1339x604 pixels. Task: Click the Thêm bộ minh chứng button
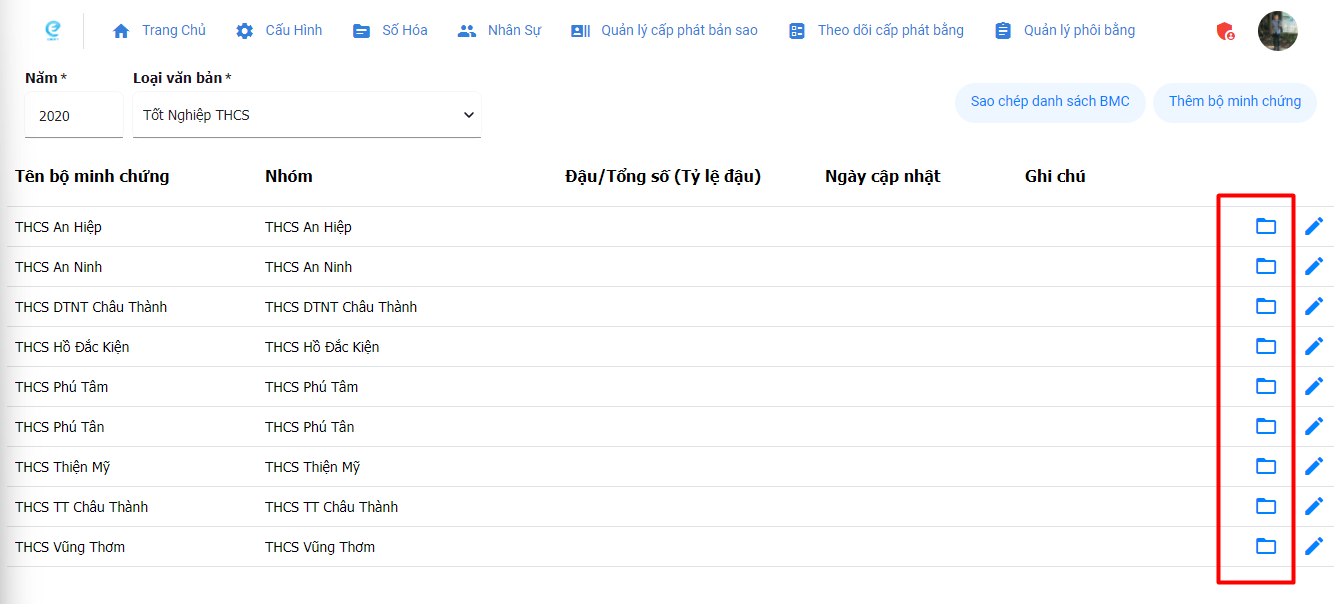point(1234,102)
